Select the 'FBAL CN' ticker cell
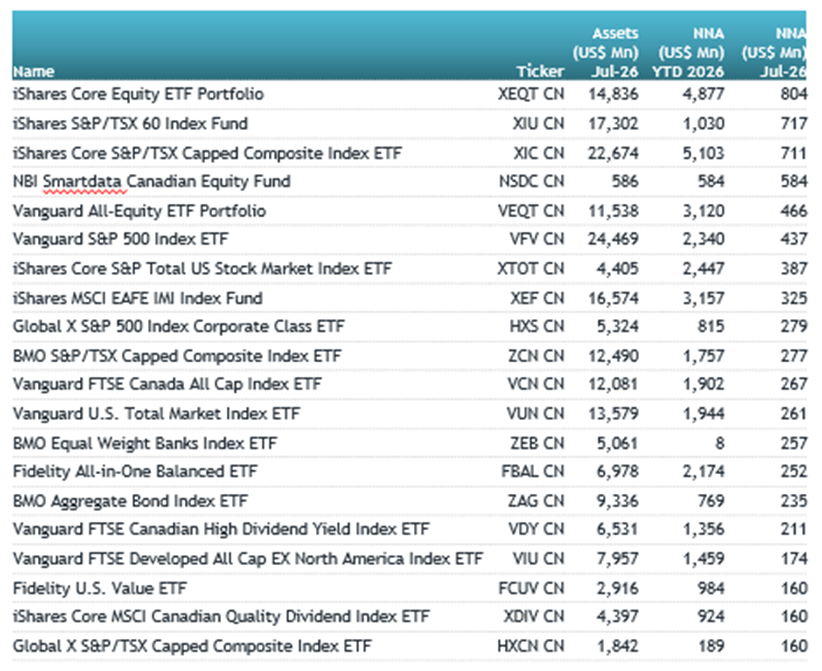The image size is (822, 671). [533, 471]
